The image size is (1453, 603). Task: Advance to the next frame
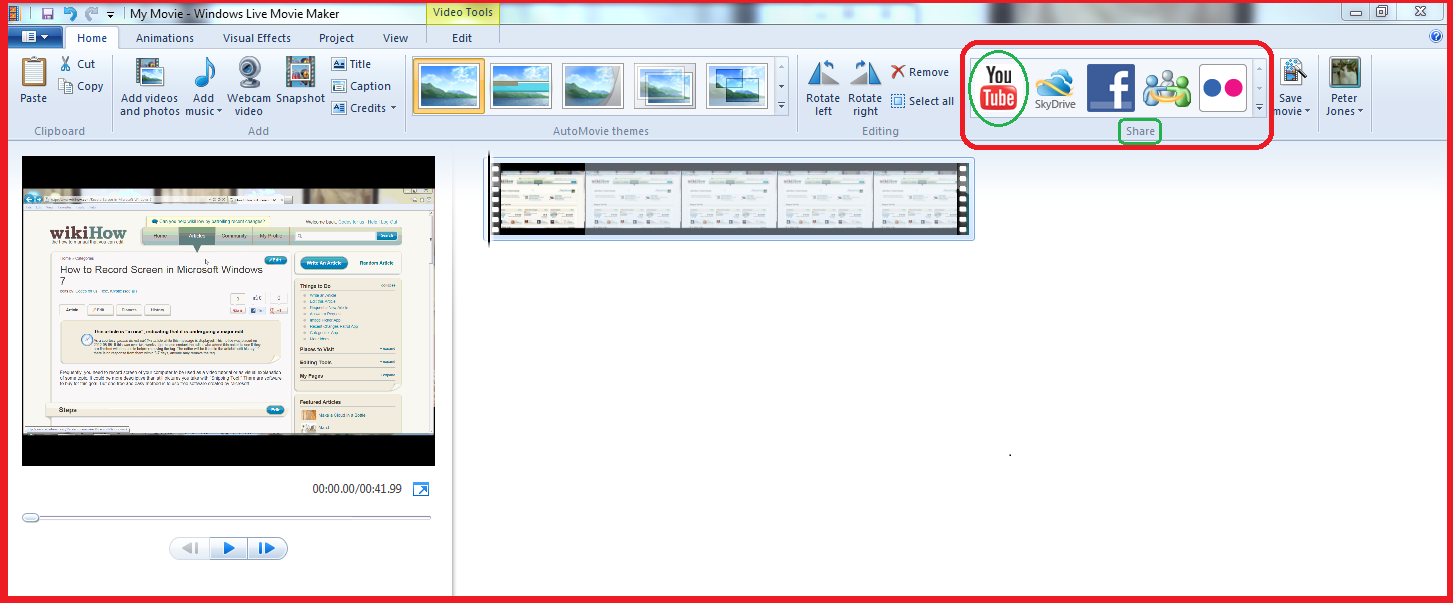coord(267,548)
